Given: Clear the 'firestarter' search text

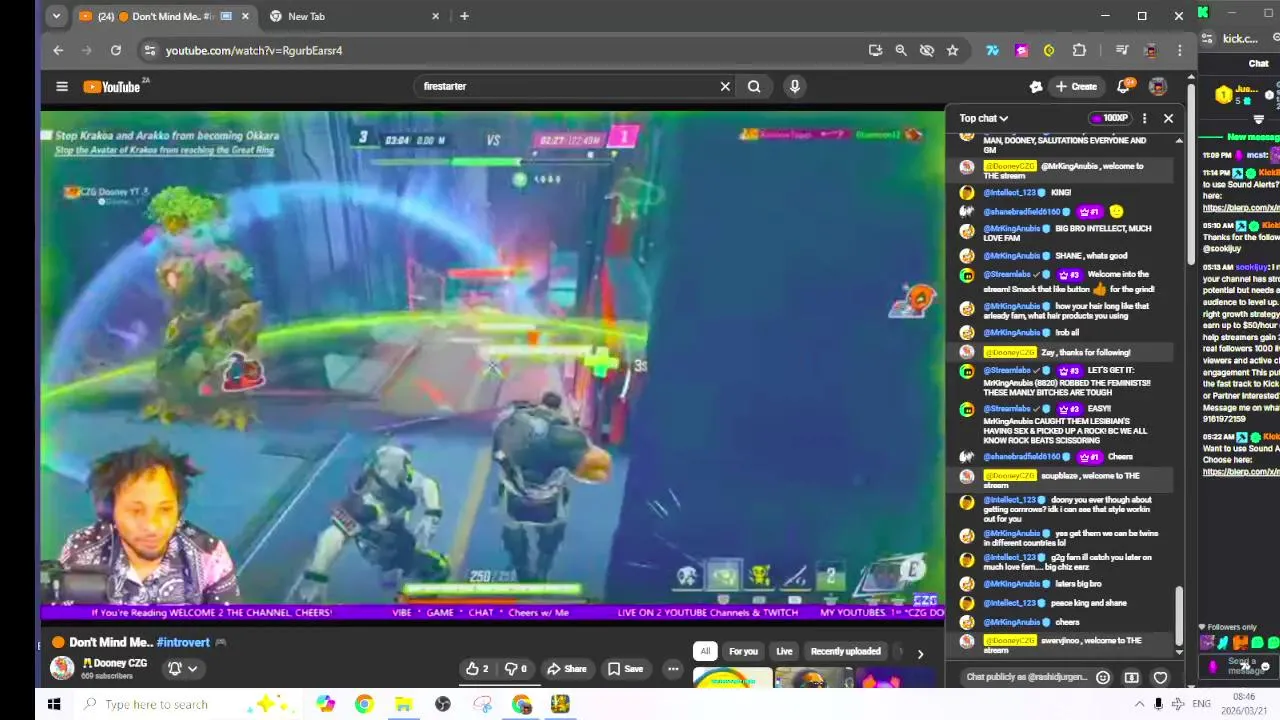Looking at the screenshot, I should pyautogui.click(x=725, y=87).
